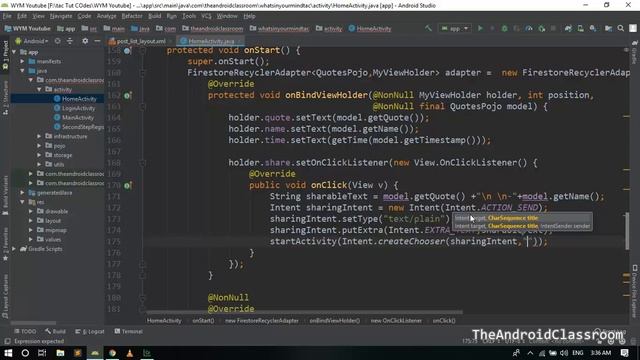The height and width of the screenshot is (360, 640).
Task: Click the collapse-all icon in Project panel
Action: (70, 41)
